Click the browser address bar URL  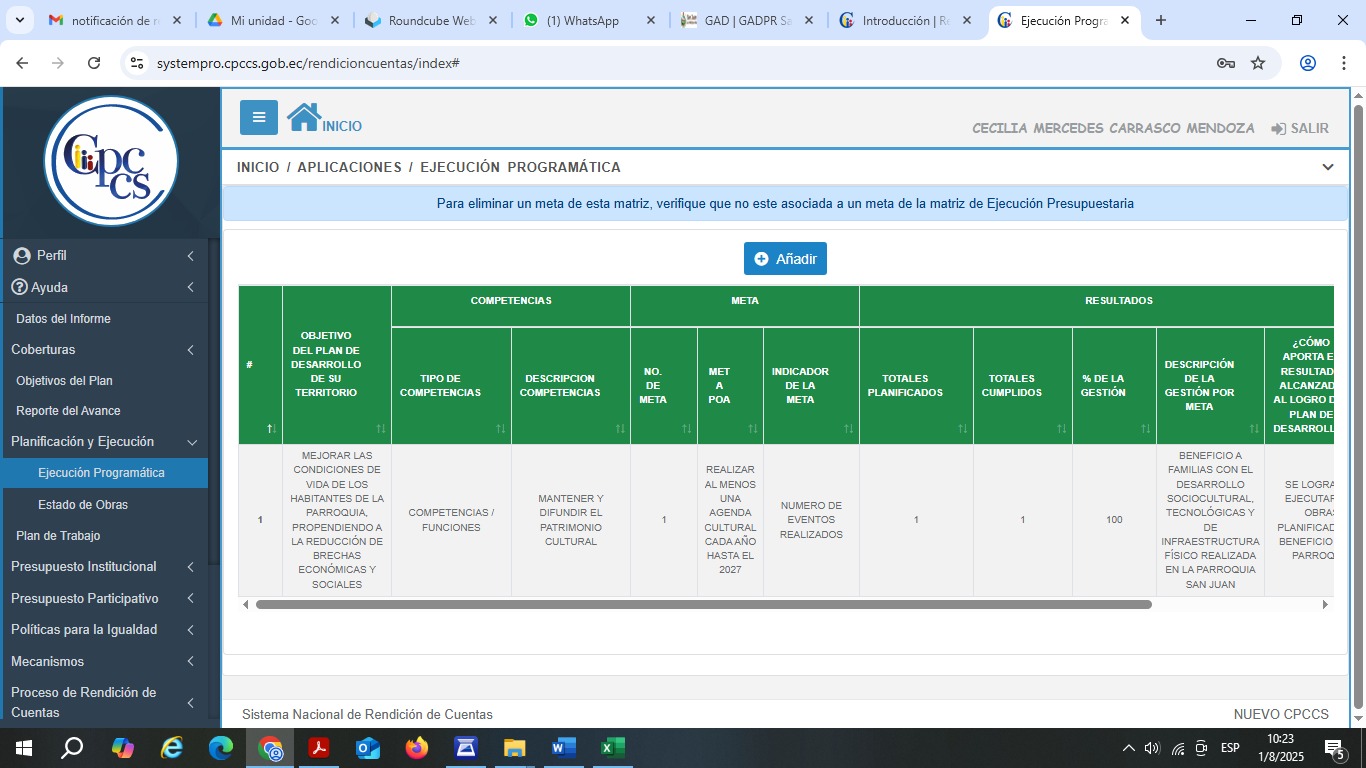(308, 63)
